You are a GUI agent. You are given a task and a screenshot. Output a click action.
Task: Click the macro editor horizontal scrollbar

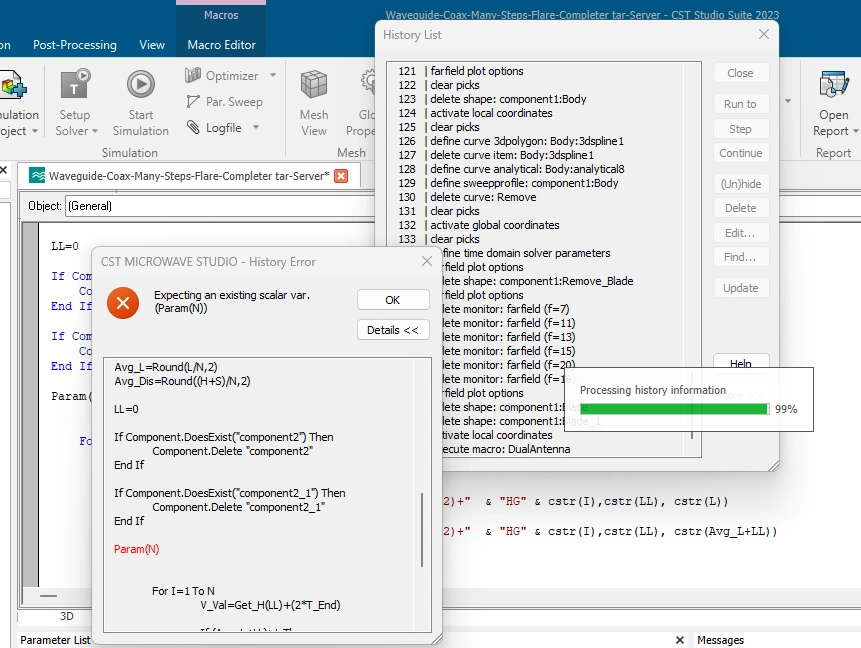[48, 595]
